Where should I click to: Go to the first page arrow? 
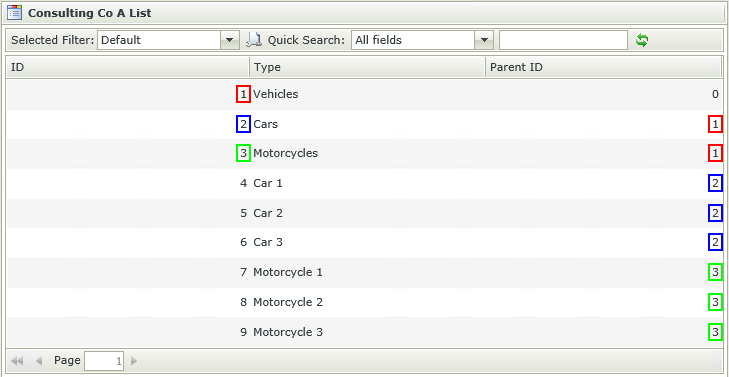17,361
